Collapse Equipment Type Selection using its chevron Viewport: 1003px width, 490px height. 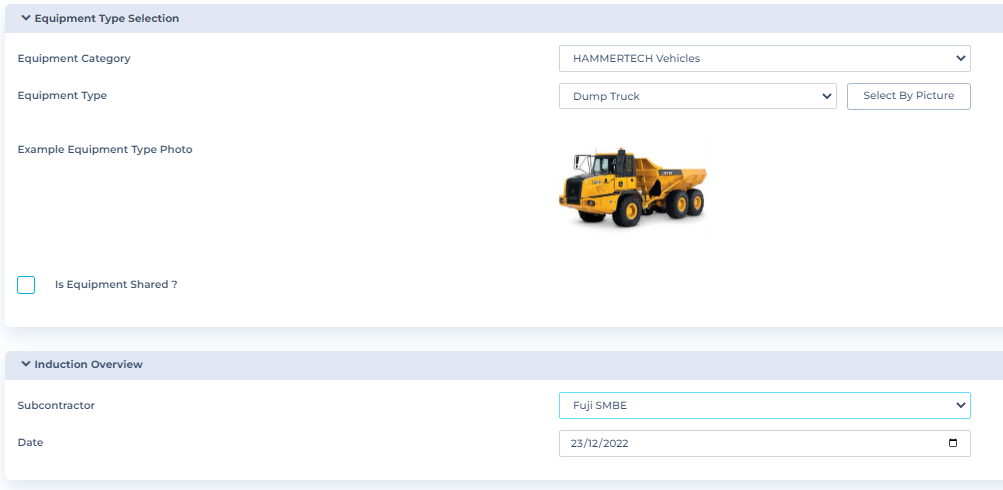point(25,18)
